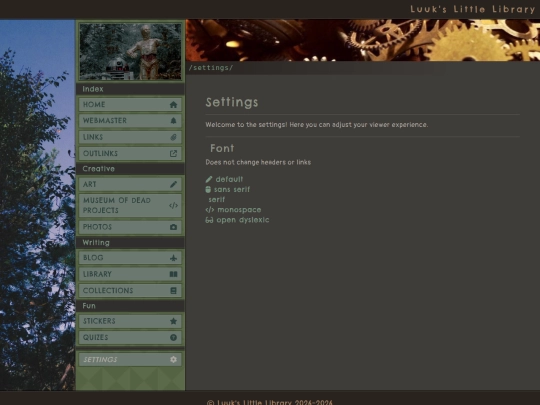This screenshot has width=540, height=405.
Task: Open the STICKERS page
Action: coord(130,321)
